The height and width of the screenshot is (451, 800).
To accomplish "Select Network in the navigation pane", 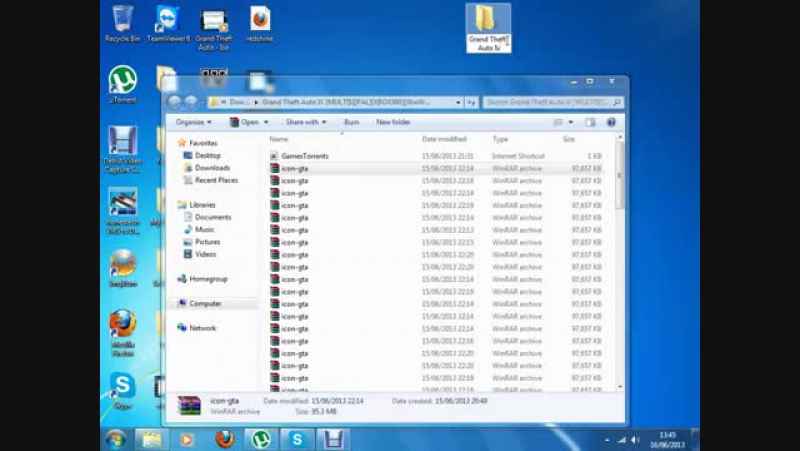I will click(x=197, y=328).
